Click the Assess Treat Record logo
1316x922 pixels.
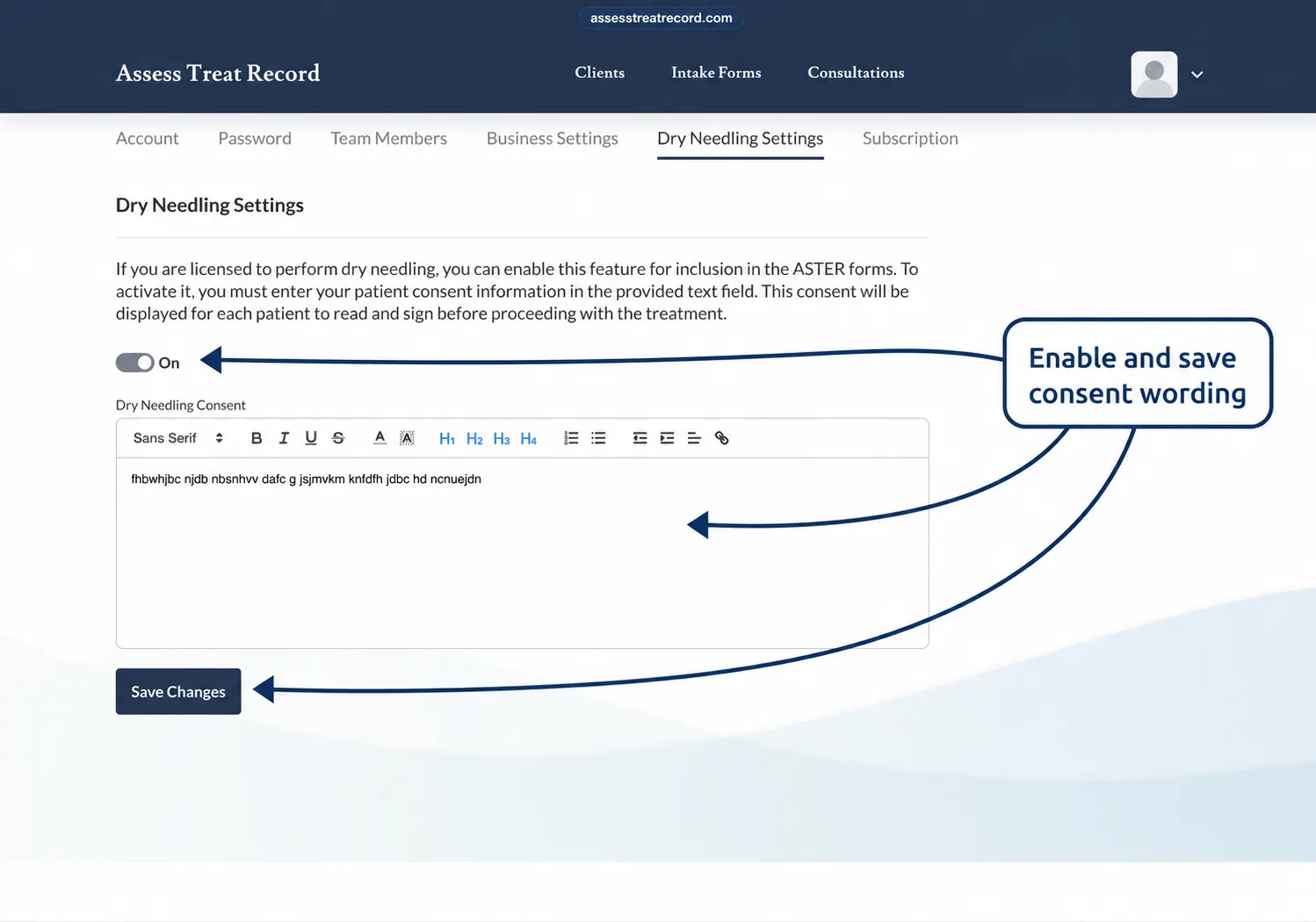click(218, 73)
